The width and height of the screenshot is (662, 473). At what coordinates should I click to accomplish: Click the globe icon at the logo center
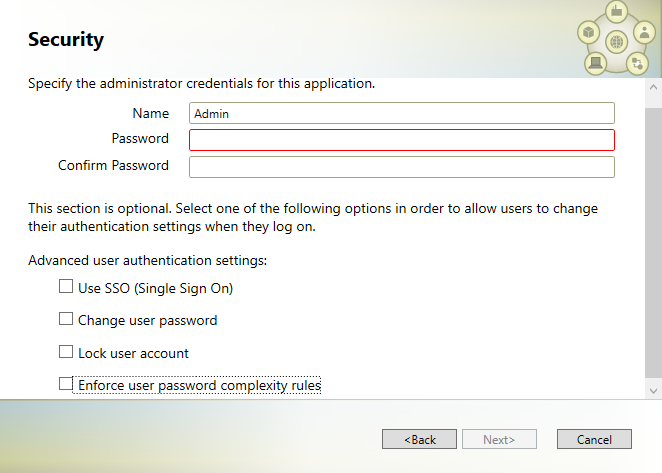tap(617, 42)
